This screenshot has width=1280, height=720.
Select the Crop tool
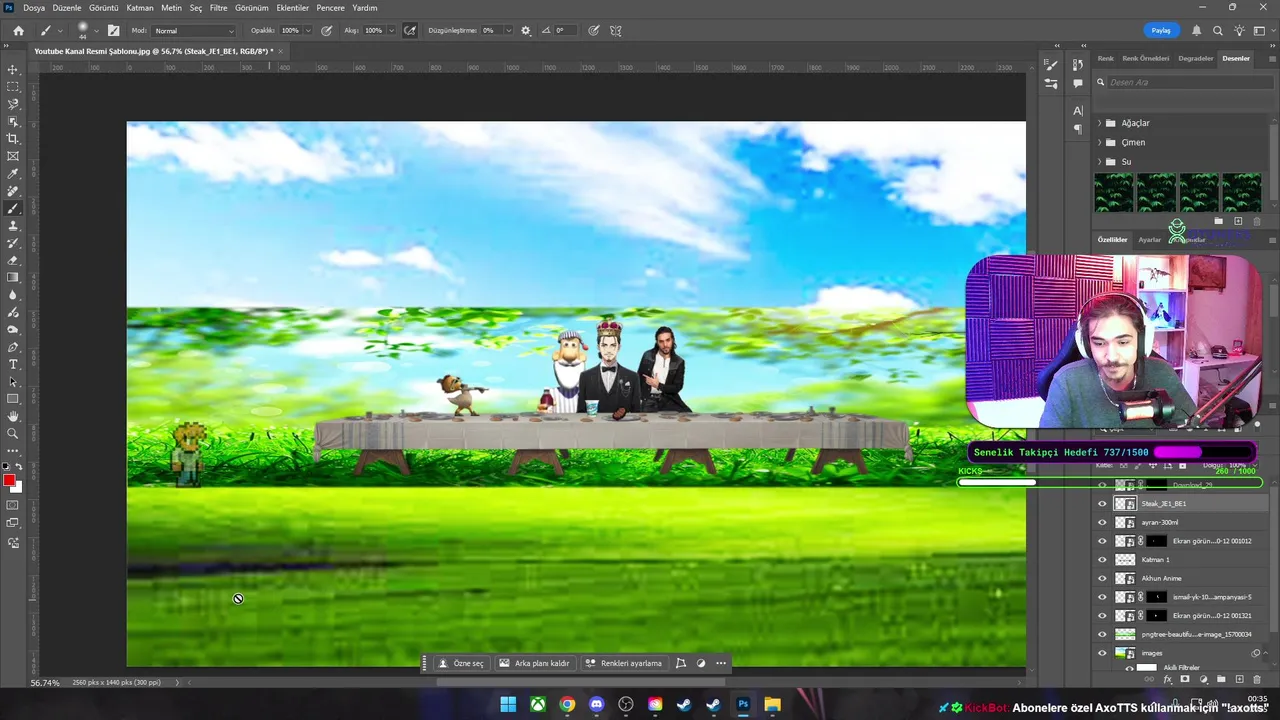click(13, 139)
